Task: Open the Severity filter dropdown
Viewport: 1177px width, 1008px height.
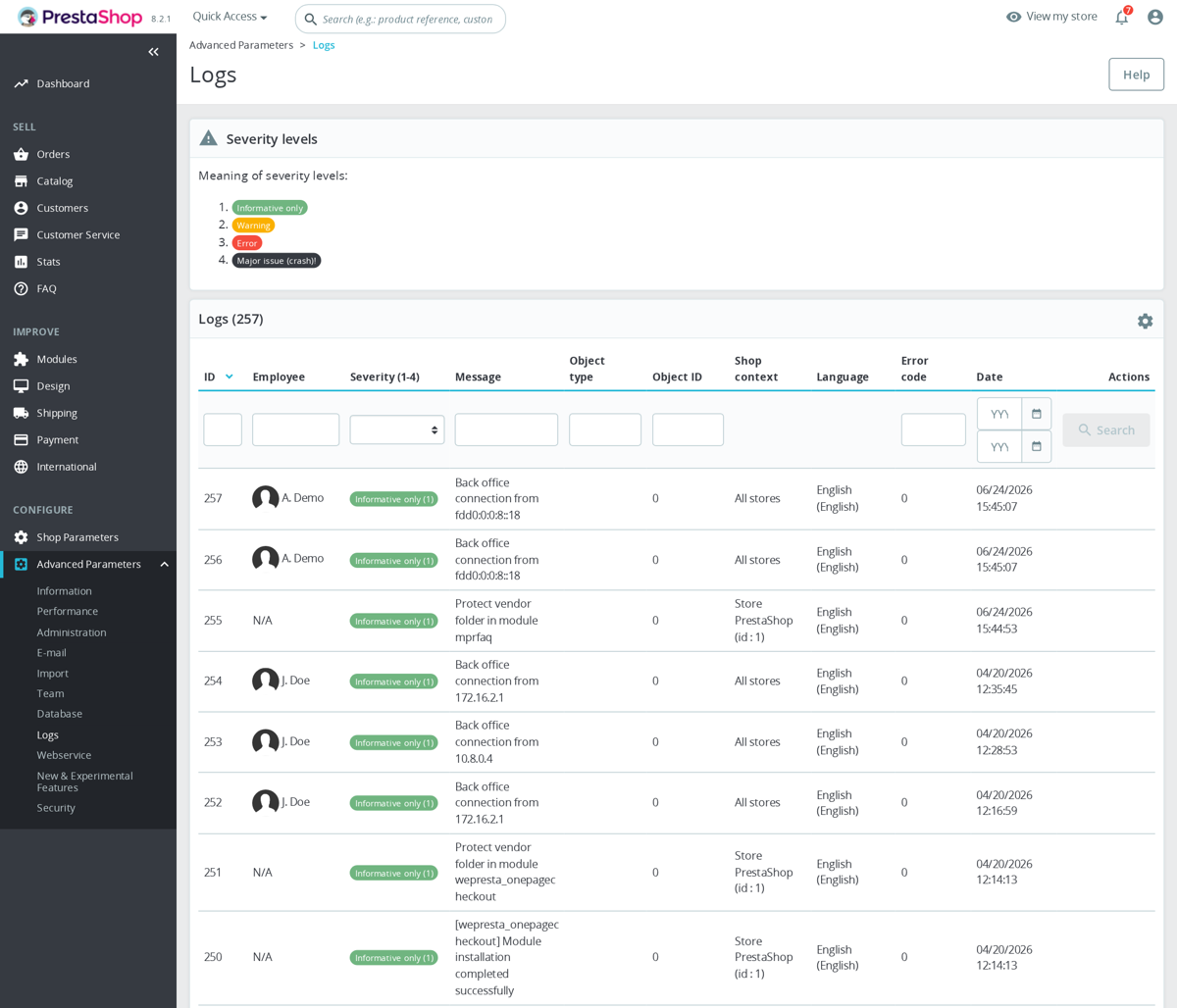Action: pos(397,429)
